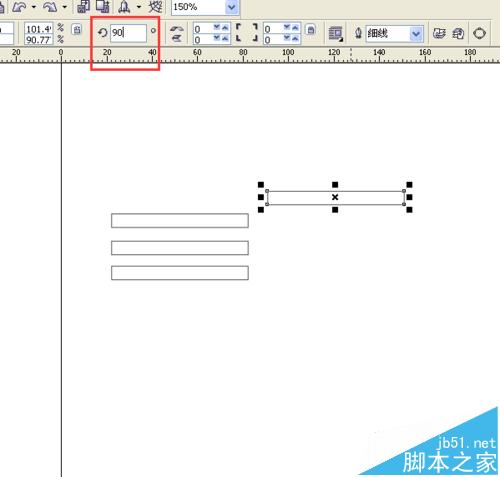Image resolution: width=500 pixels, height=477 pixels.
Task: Click the top-left corner roundness field
Action: pos(203,29)
